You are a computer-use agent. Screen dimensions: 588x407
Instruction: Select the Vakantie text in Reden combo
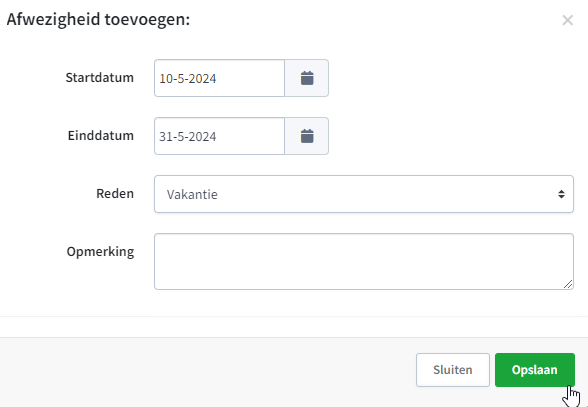coord(192,194)
